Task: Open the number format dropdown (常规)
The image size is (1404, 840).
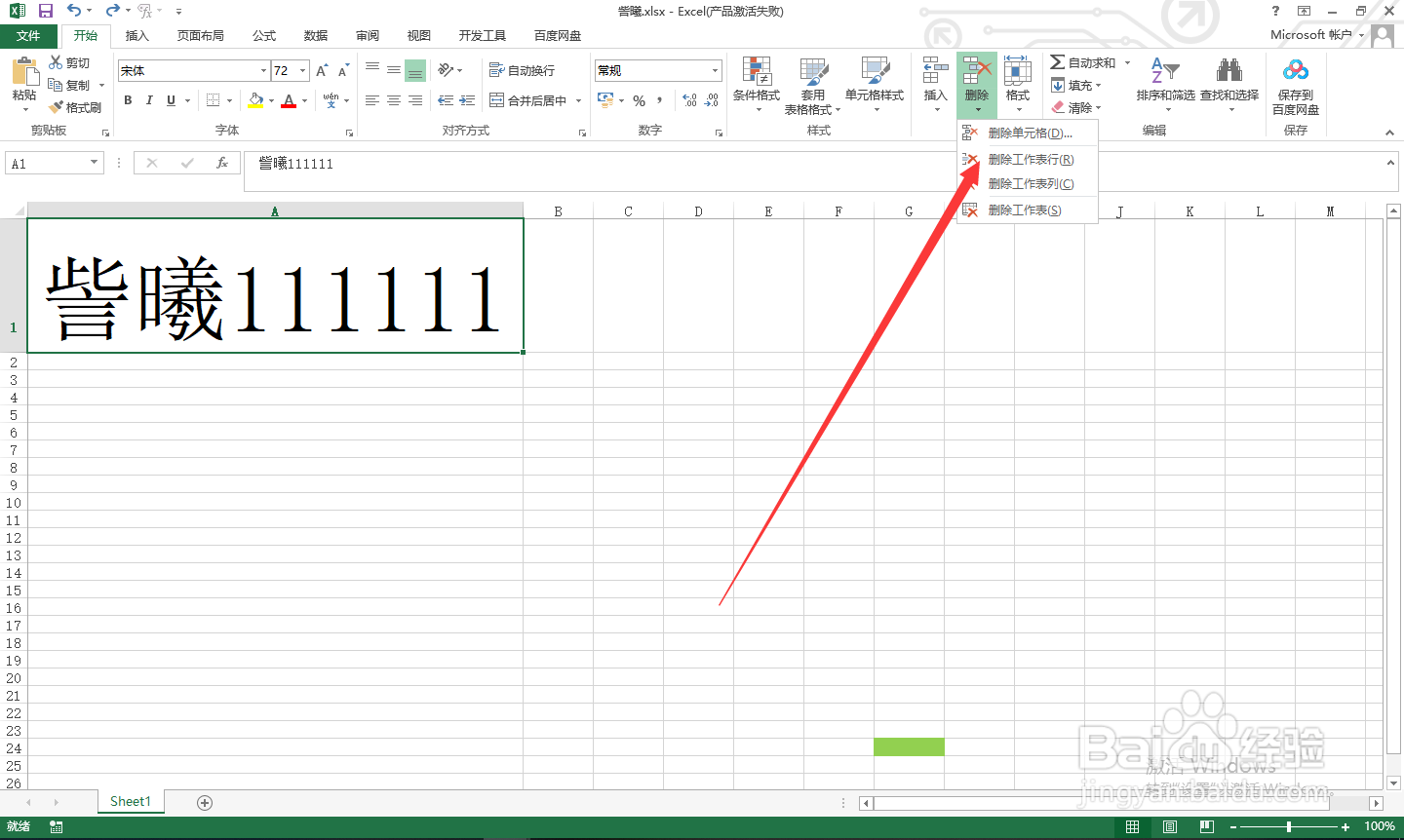Action: pos(715,71)
